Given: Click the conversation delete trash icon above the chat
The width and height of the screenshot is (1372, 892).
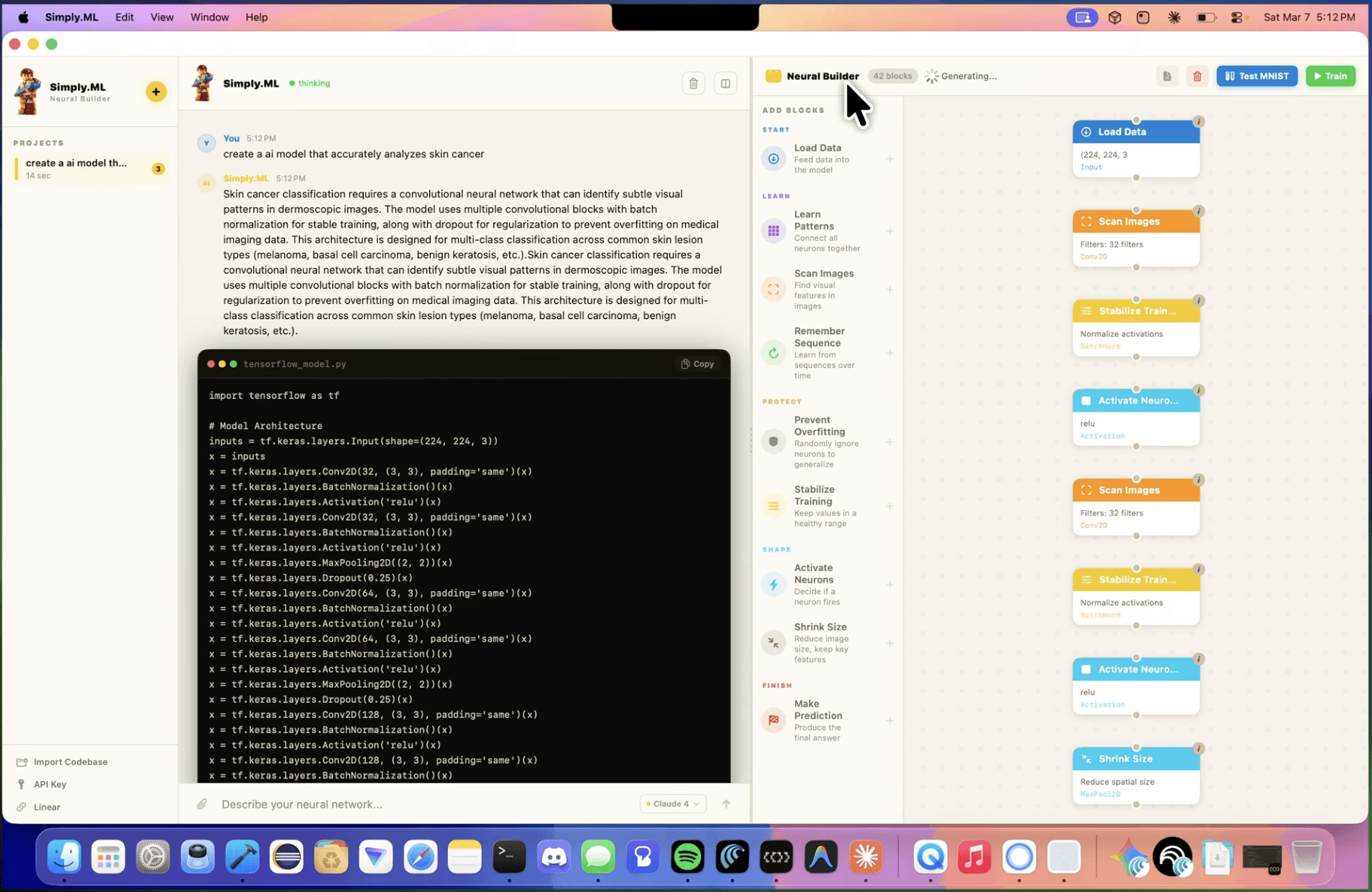Looking at the screenshot, I should pyautogui.click(x=693, y=83).
